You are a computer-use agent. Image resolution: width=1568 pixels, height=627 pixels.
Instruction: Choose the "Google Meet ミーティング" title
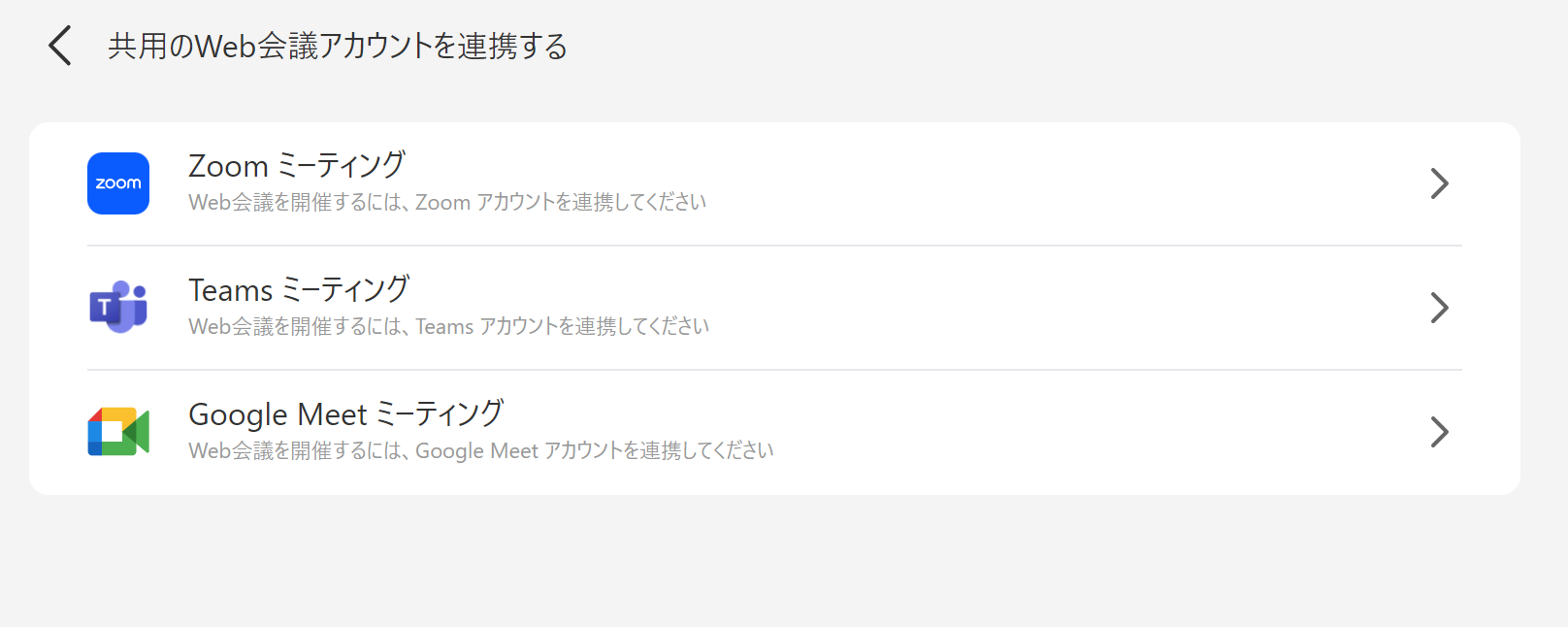click(x=345, y=414)
